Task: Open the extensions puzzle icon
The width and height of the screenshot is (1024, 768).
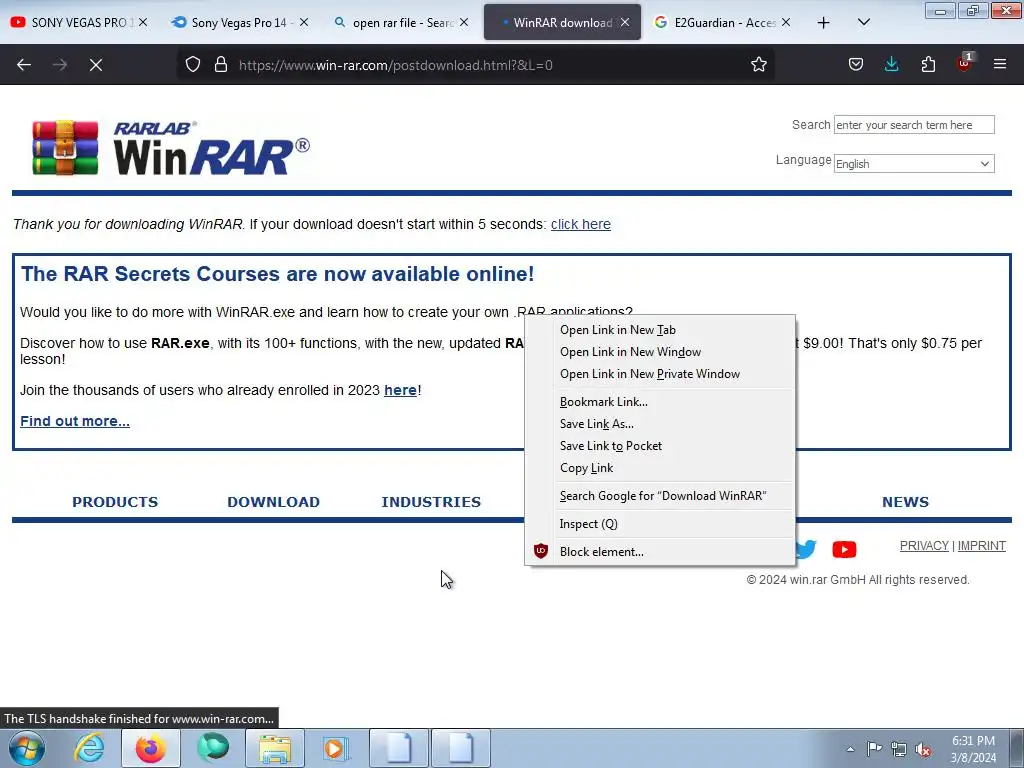Action: pos(928,65)
